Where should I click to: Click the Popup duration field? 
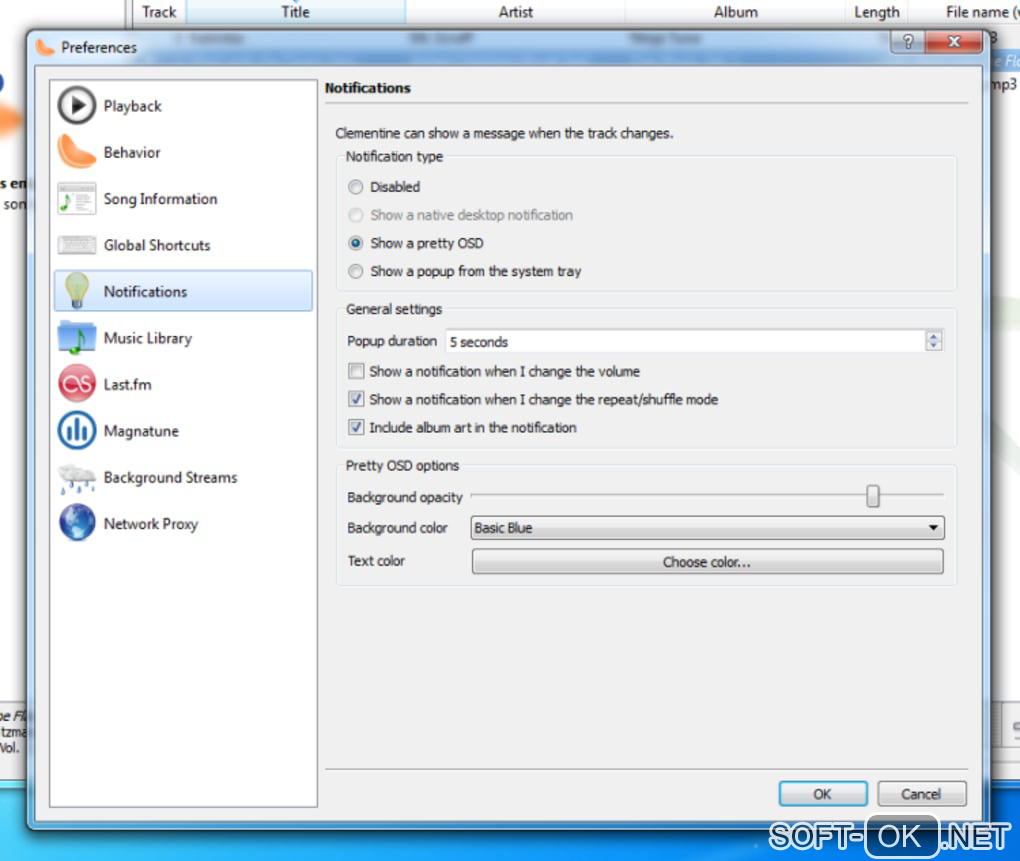point(685,341)
